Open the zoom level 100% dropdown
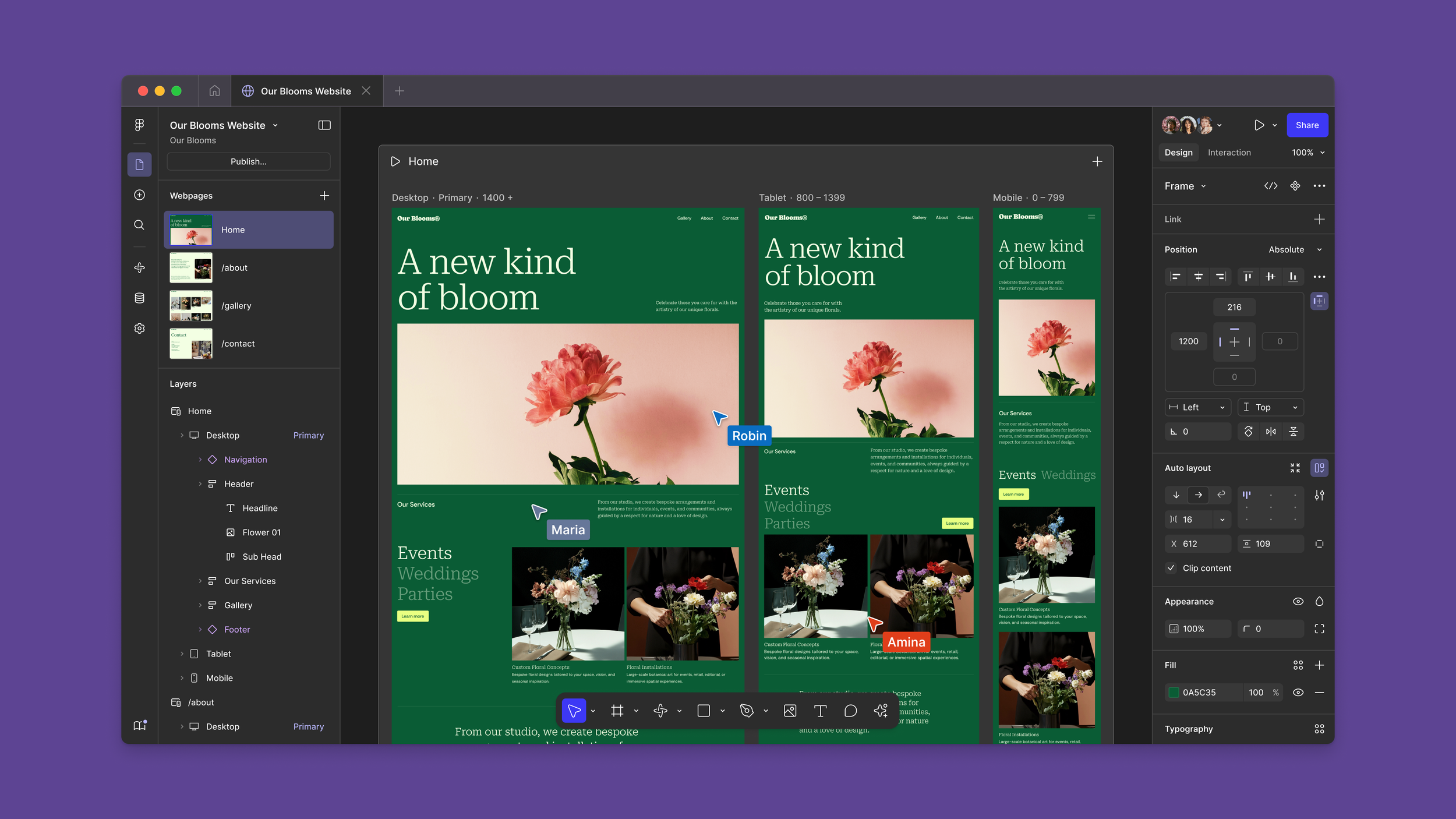 coord(1307,152)
